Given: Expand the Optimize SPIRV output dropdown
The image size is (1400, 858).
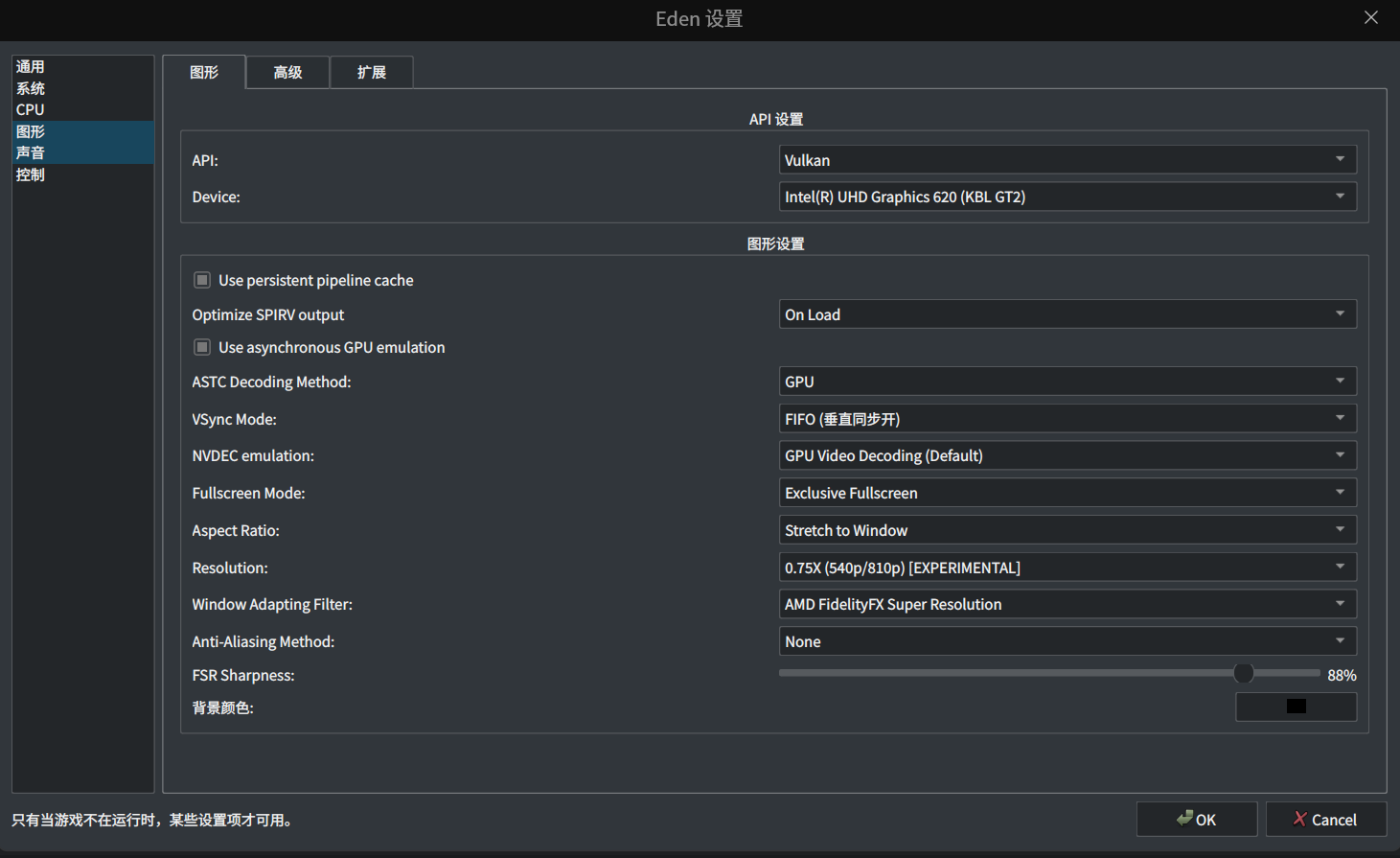Looking at the screenshot, I should click(x=1067, y=314).
